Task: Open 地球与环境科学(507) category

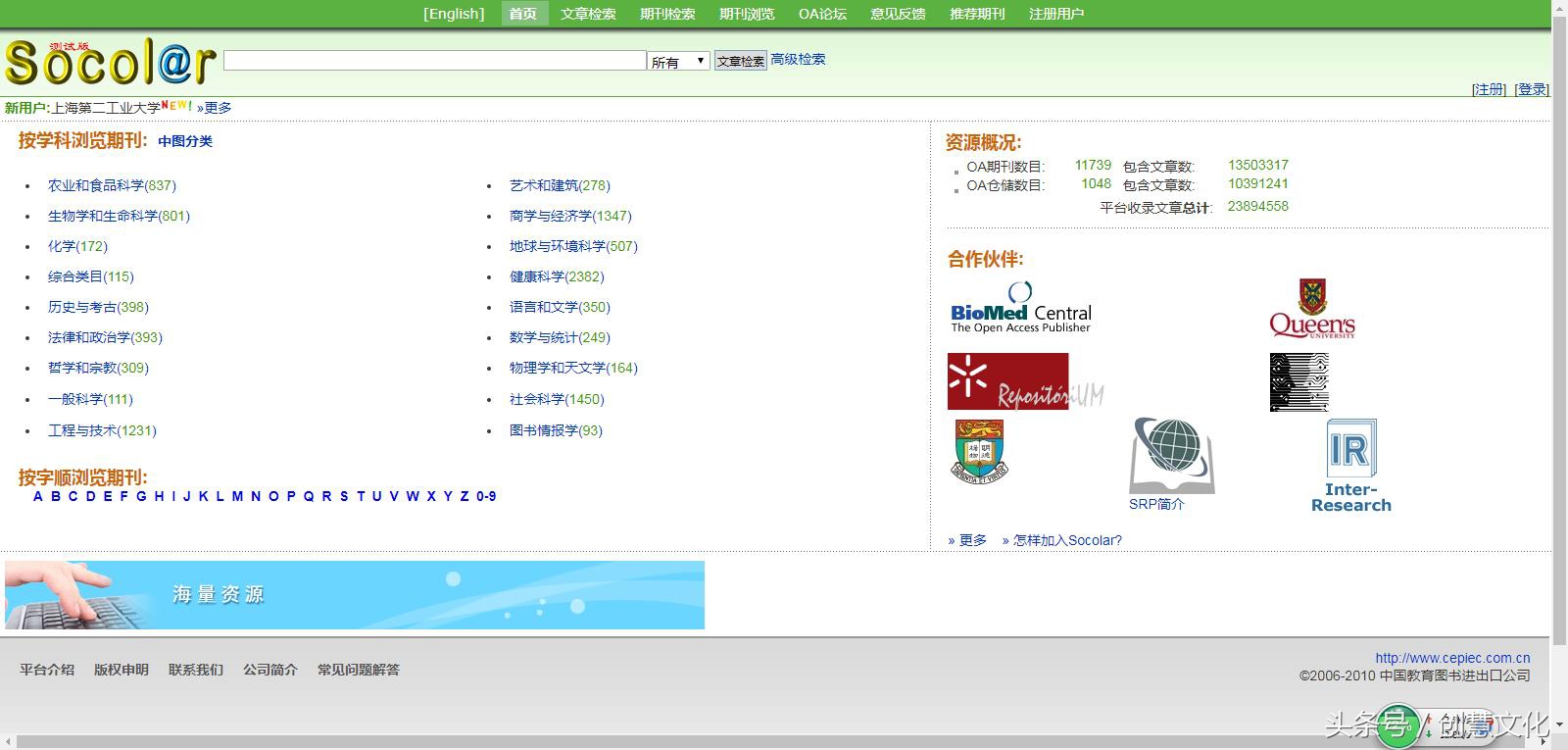Action: 573,246
